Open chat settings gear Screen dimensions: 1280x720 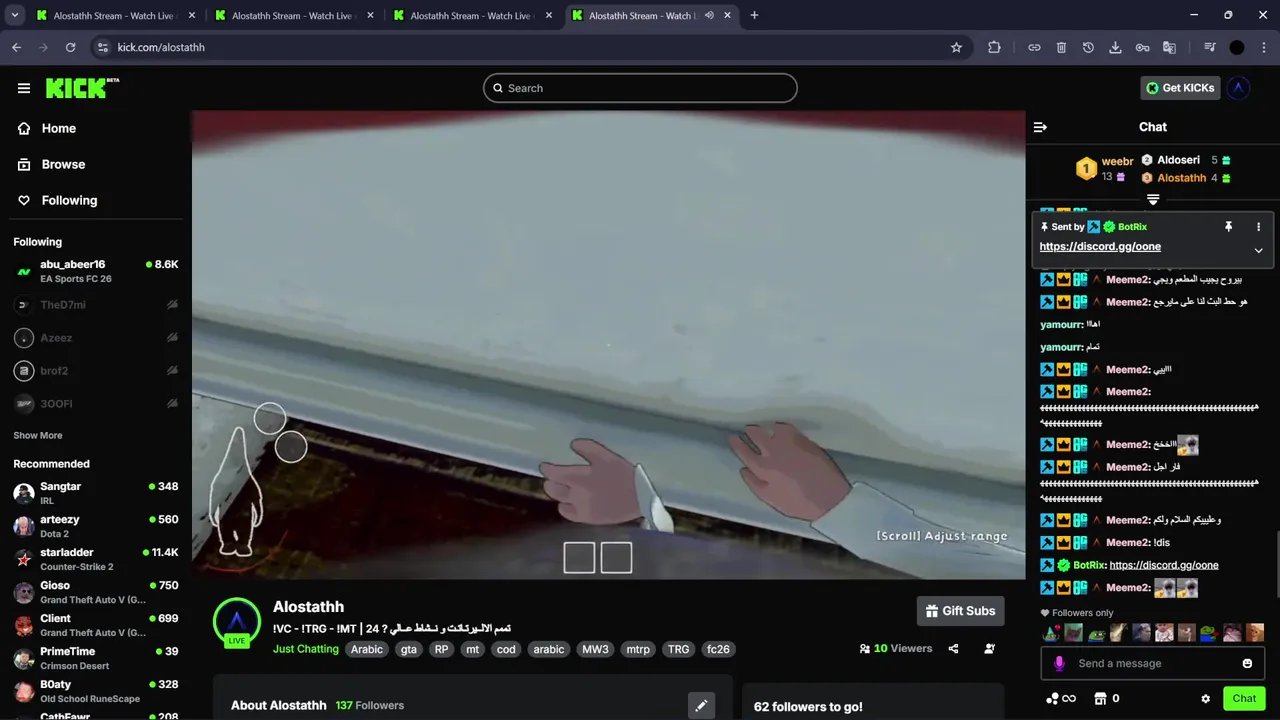(x=1205, y=699)
